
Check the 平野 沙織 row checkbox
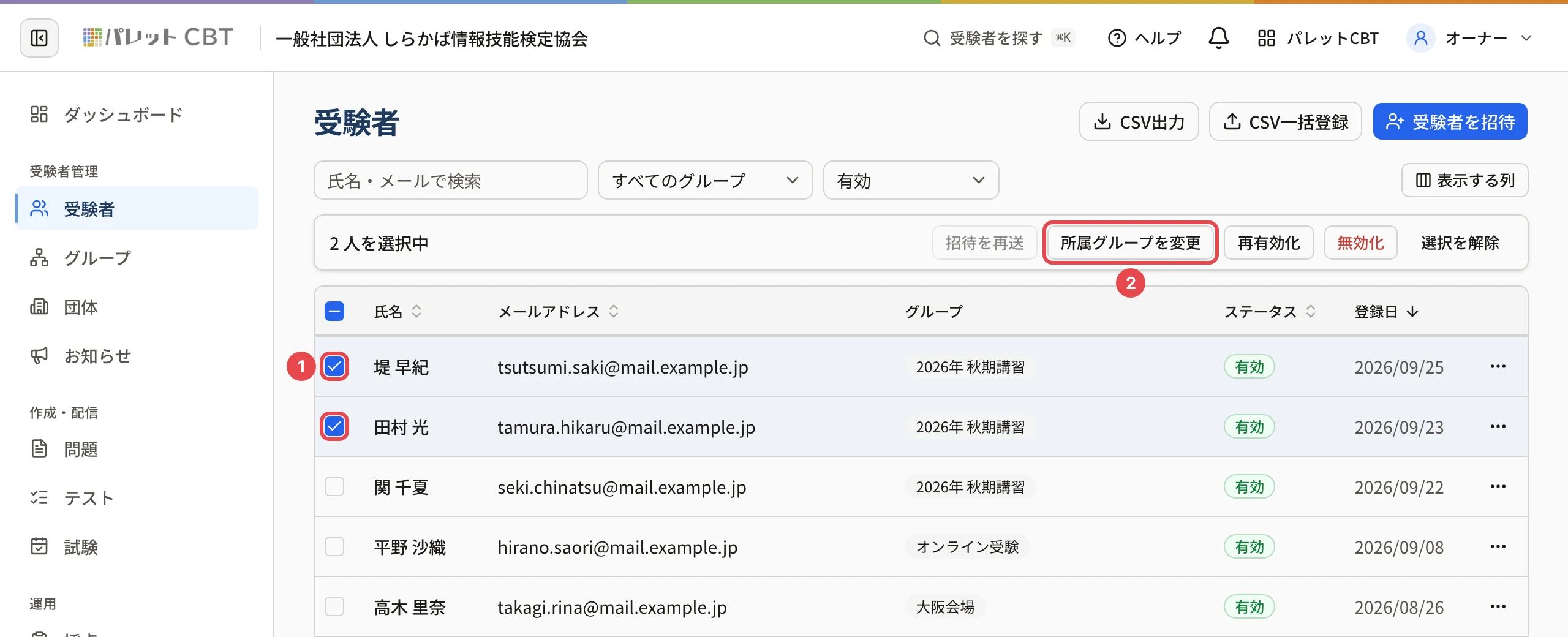334,547
